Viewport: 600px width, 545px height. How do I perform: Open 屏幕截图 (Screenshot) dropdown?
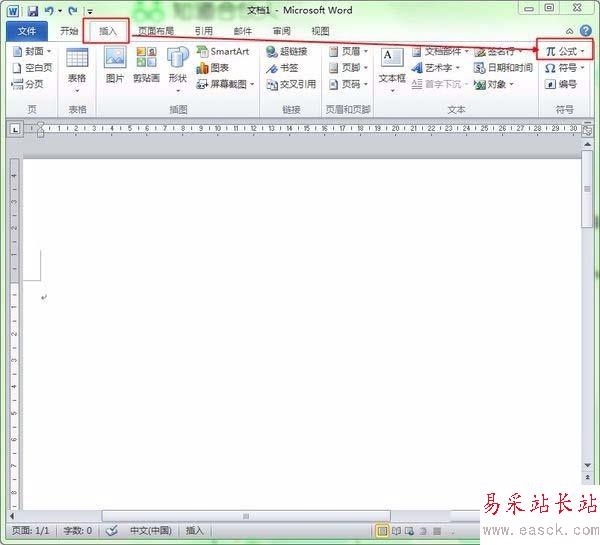click(x=225, y=84)
